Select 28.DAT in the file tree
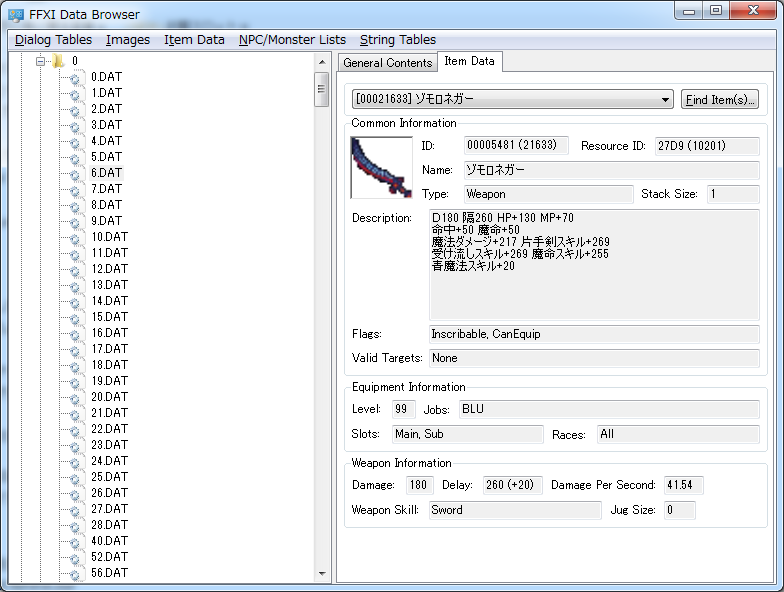Image resolution: width=784 pixels, height=592 pixels. coord(109,524)
